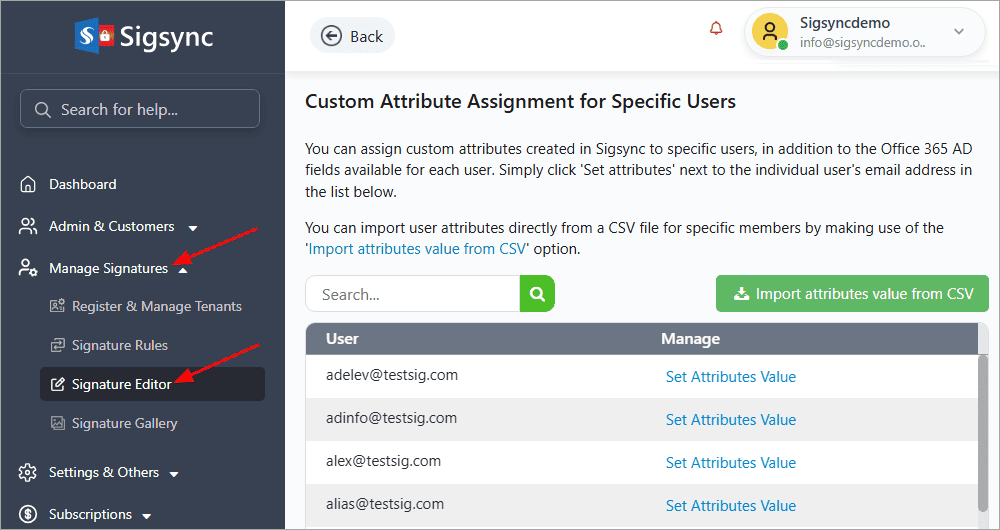Click the Sigsyncdemo user avatar
Screen dimensions: 1000x530
[x=770, y=32]
